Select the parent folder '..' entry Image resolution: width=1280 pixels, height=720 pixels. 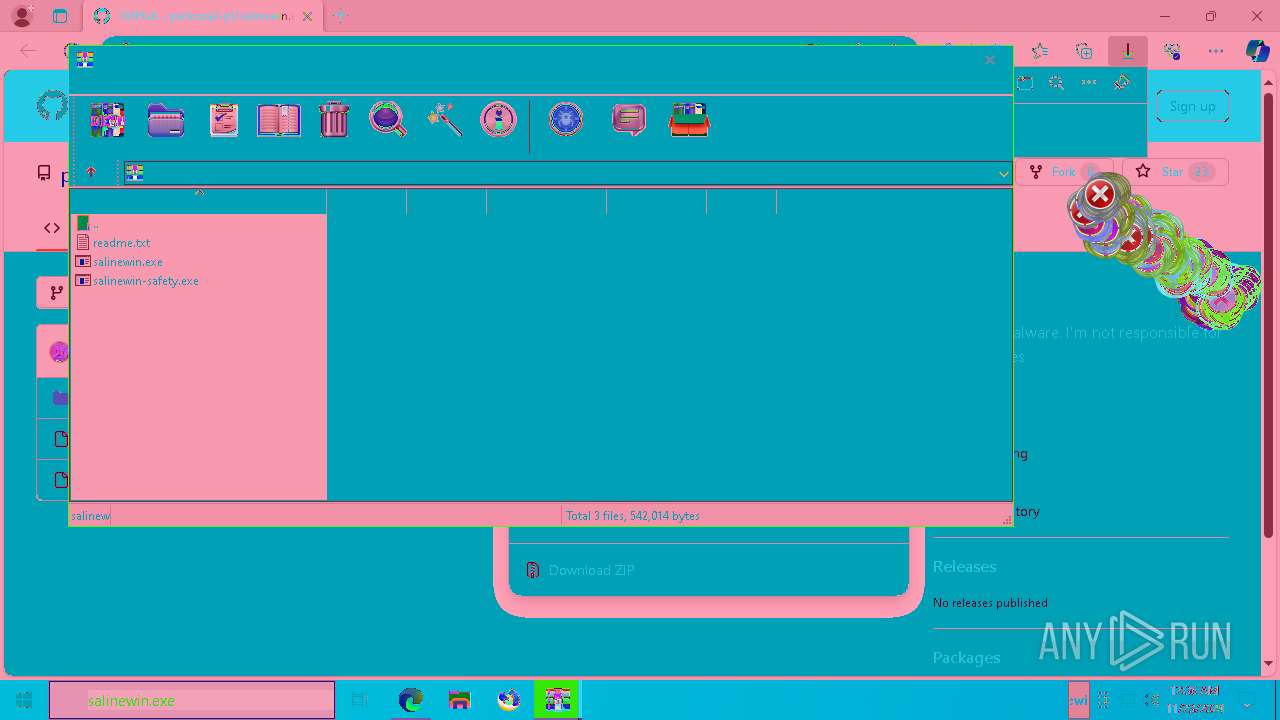[x=88, y=224]
